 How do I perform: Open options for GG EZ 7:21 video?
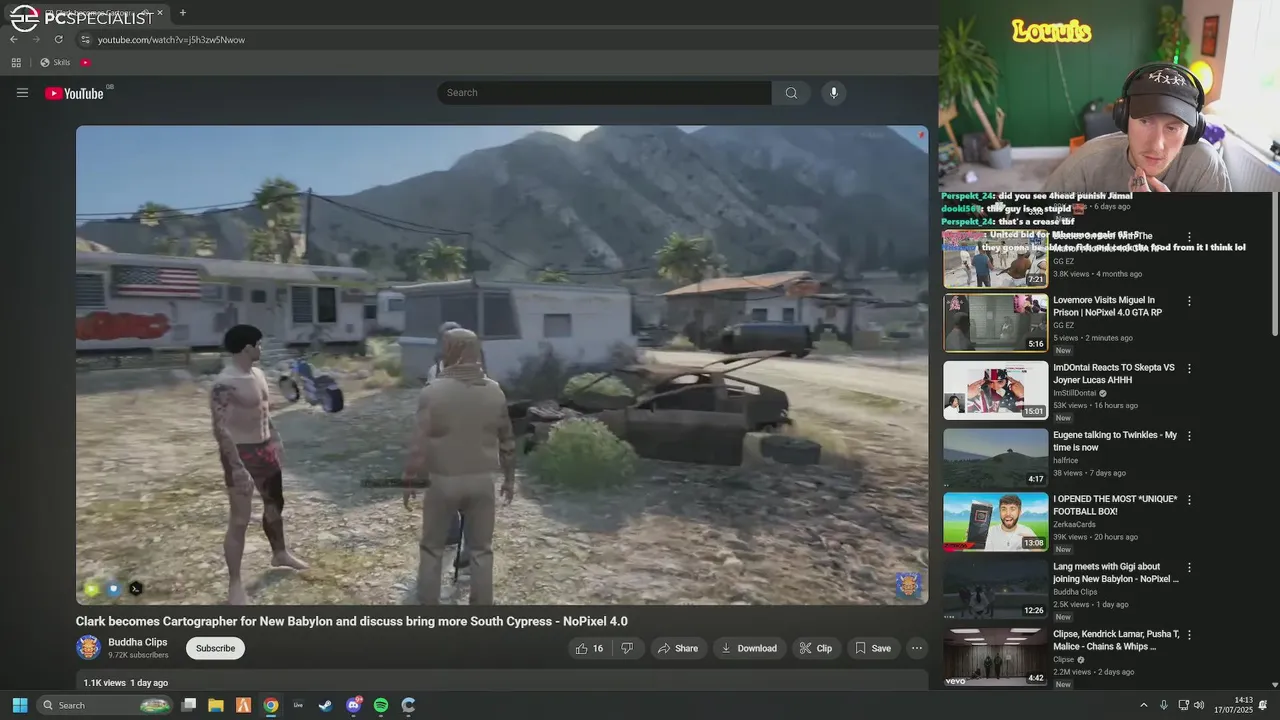(x=1189, y=238)
